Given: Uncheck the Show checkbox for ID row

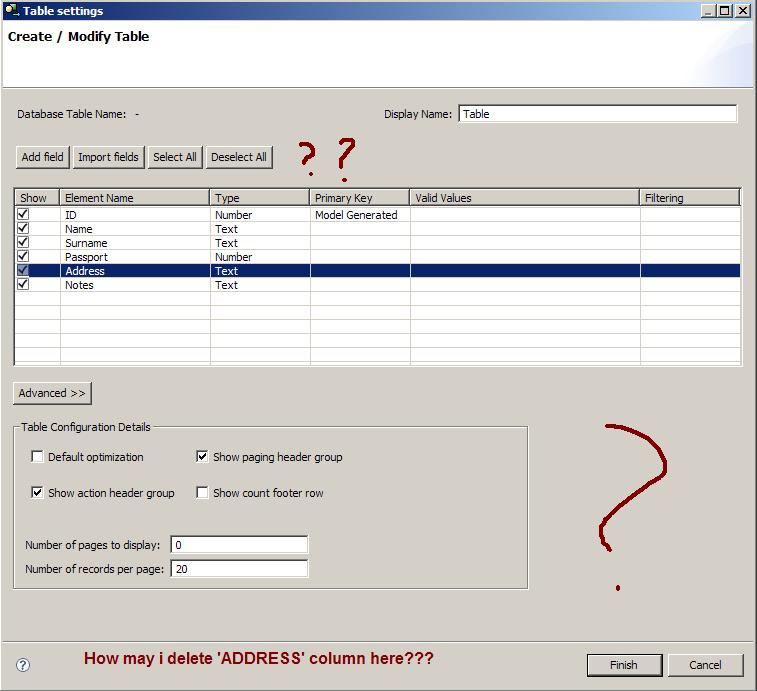Looking at the screenshot, I should [x=23, y=215].
